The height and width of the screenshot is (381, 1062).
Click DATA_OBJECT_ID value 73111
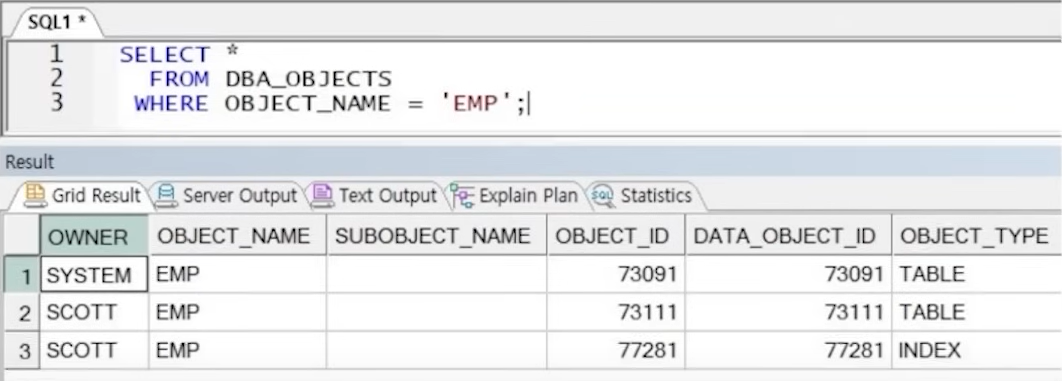(x=788, y=313)
